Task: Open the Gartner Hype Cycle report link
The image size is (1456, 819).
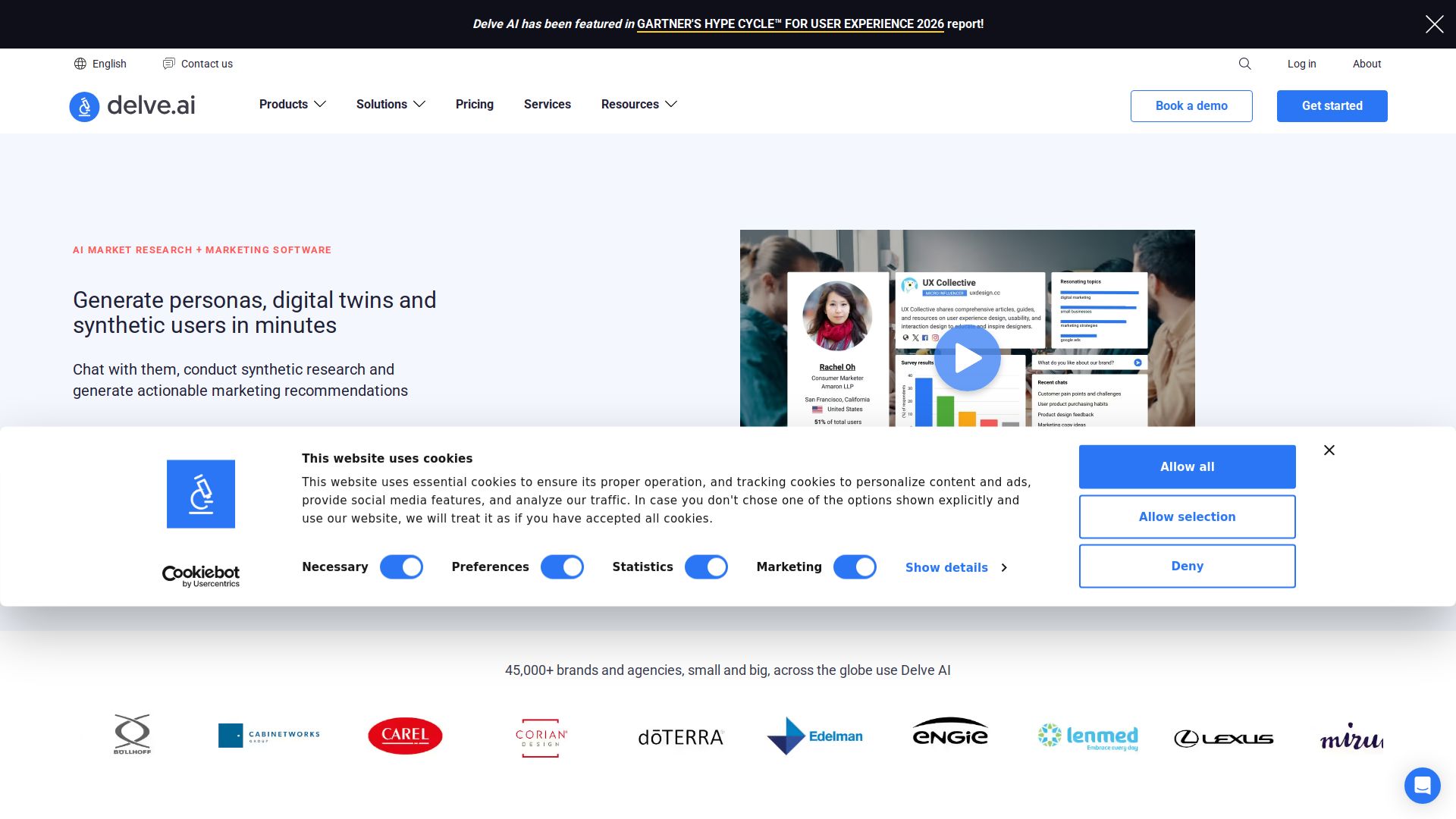Action: pyautogui.click(x=790, y=24)
